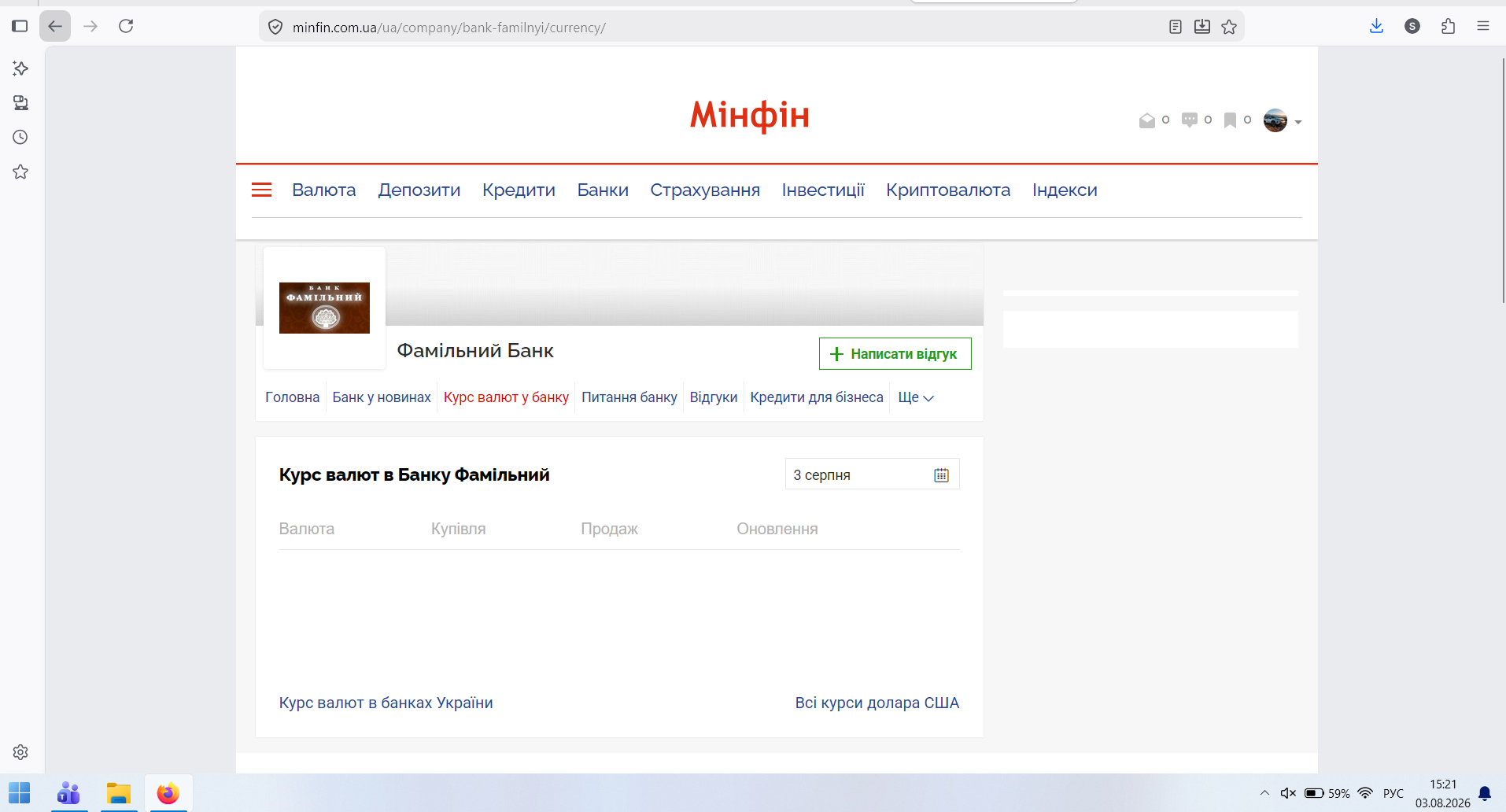This screenshot has height=812, width=1506.
Task: Open the Криптовалюта menu section
Action: [x=948, y=190]
